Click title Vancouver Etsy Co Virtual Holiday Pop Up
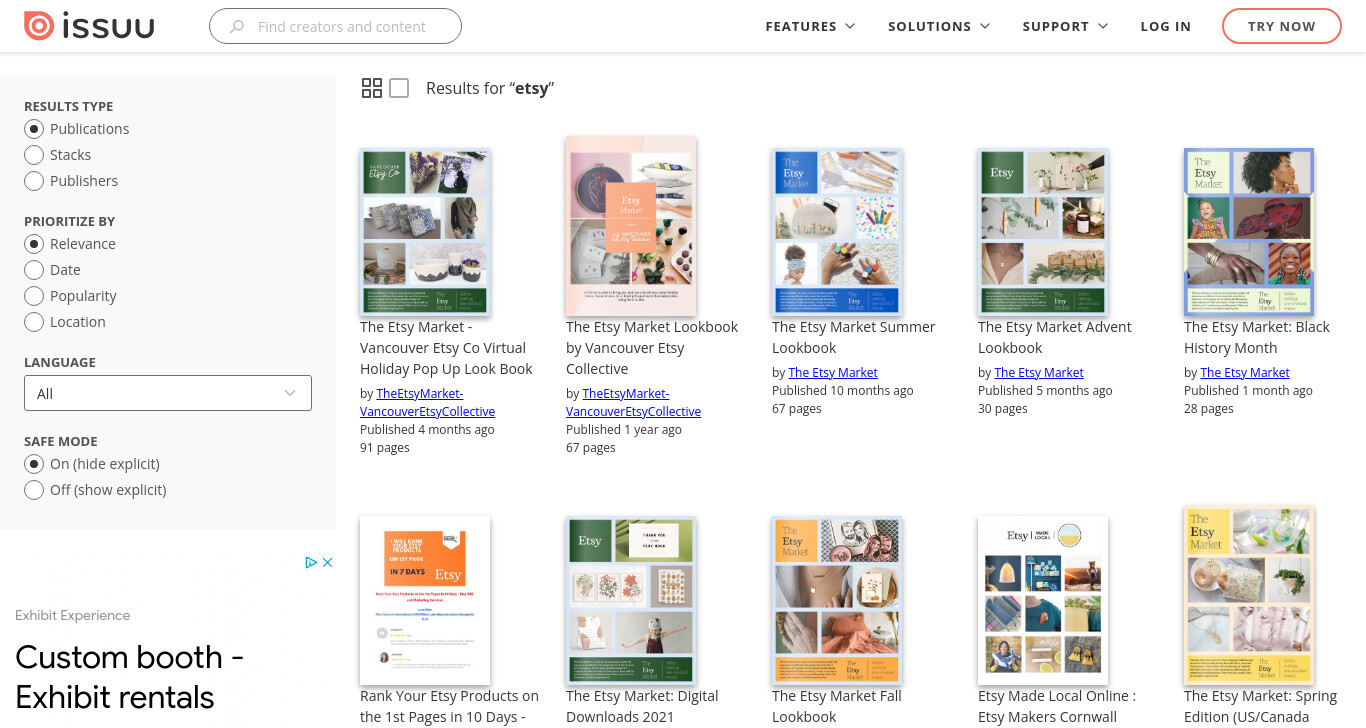1366x728 pixels. [447, 348]
